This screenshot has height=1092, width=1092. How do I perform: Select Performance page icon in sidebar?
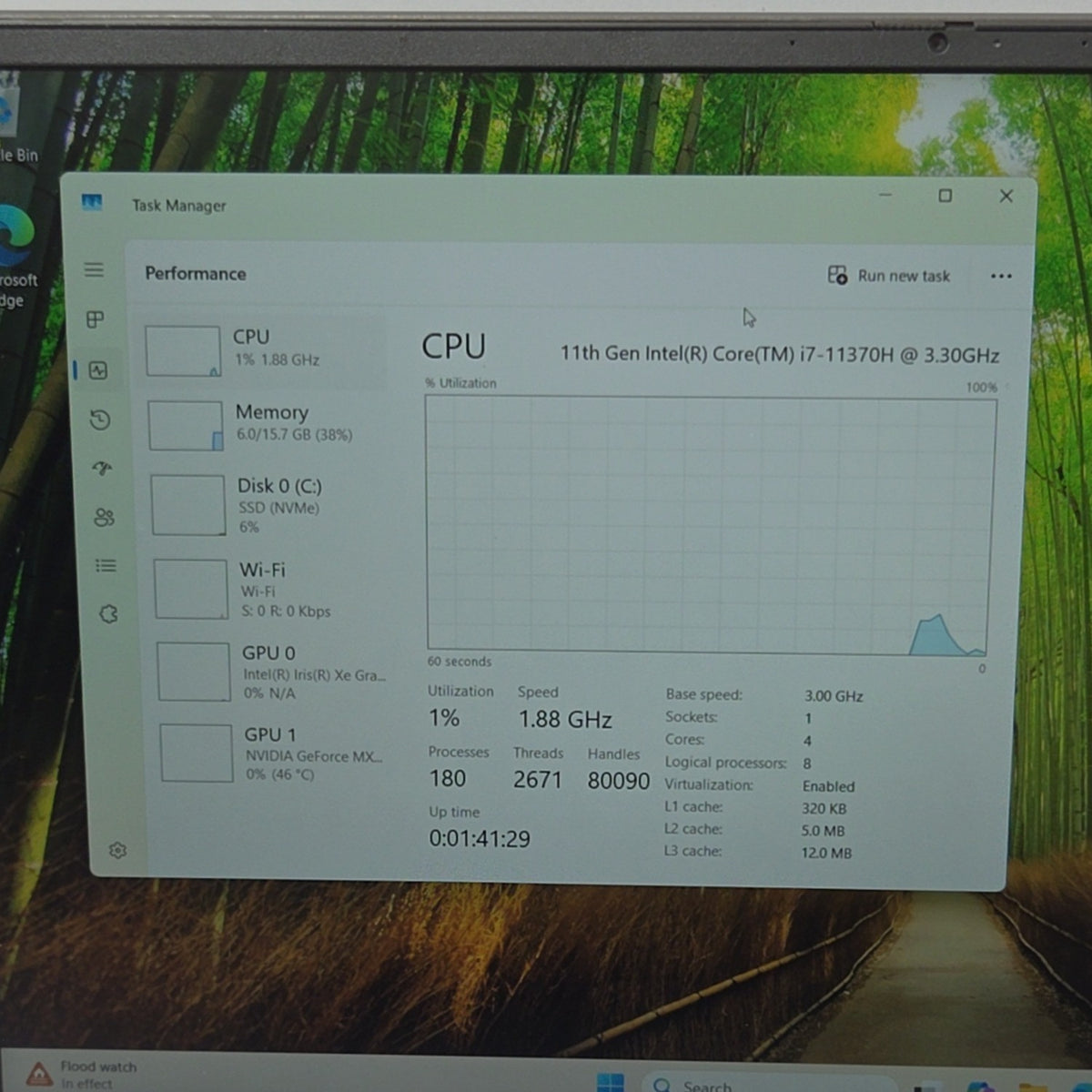[98, 370]
